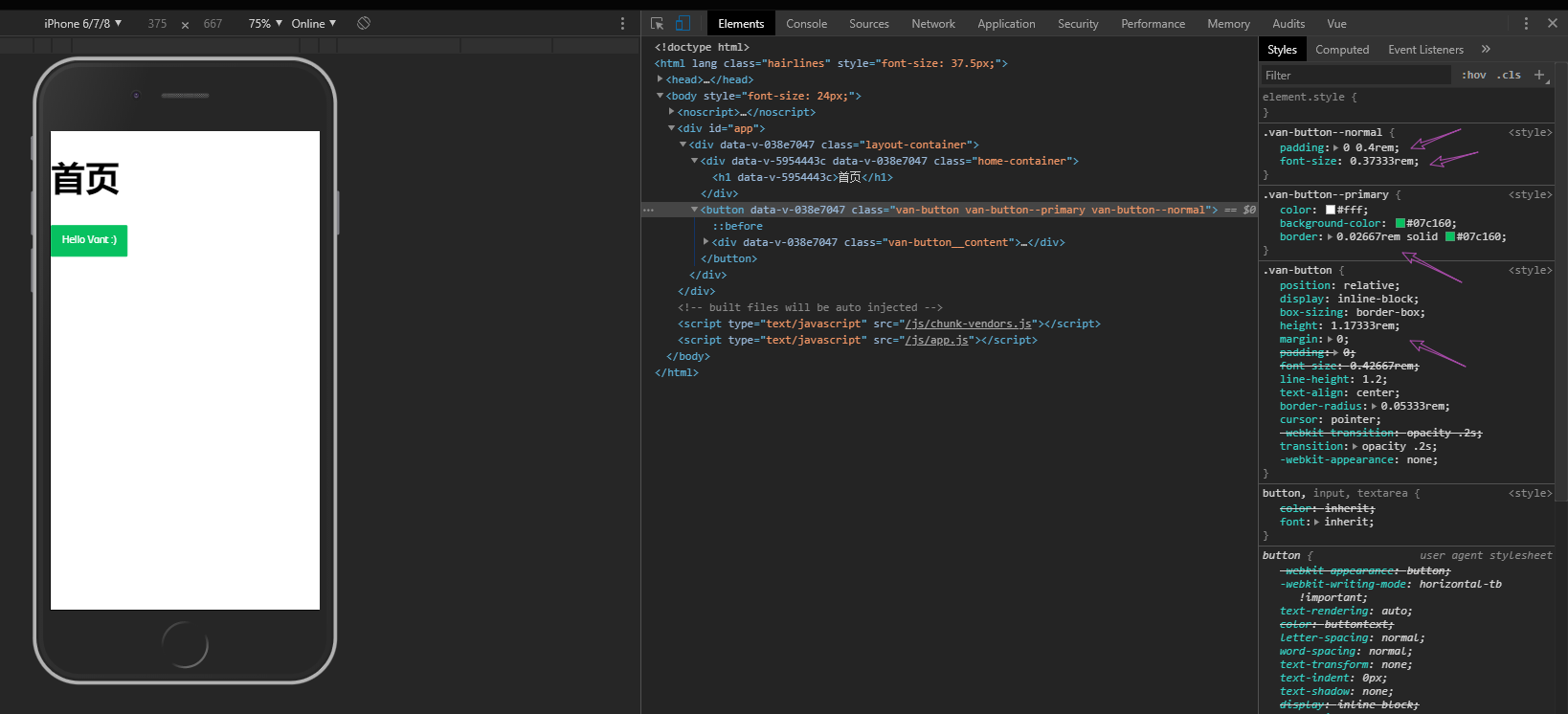Select the Computed sidebar tab

1342,50
